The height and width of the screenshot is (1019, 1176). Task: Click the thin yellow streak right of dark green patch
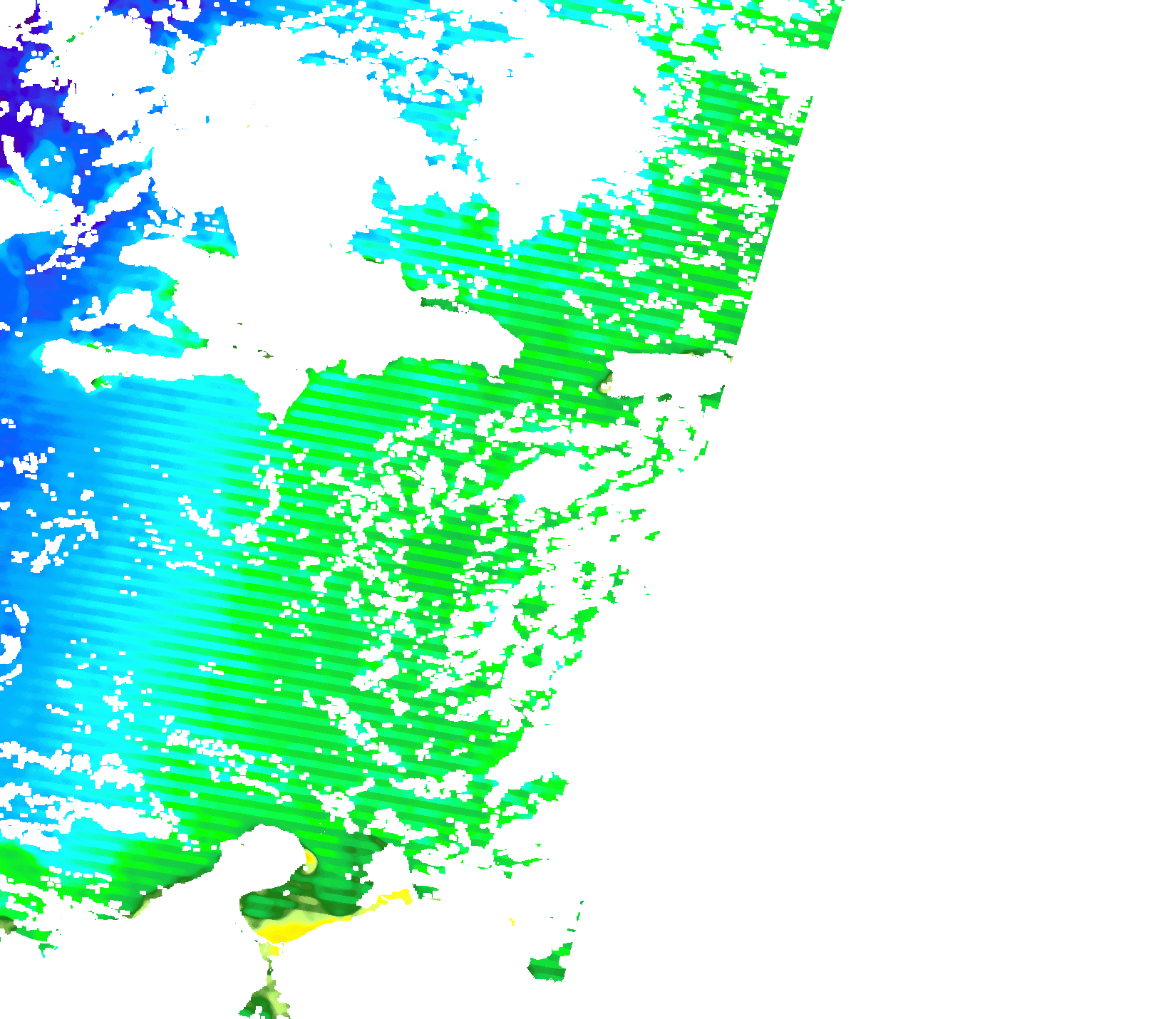(x=388, y=899)
